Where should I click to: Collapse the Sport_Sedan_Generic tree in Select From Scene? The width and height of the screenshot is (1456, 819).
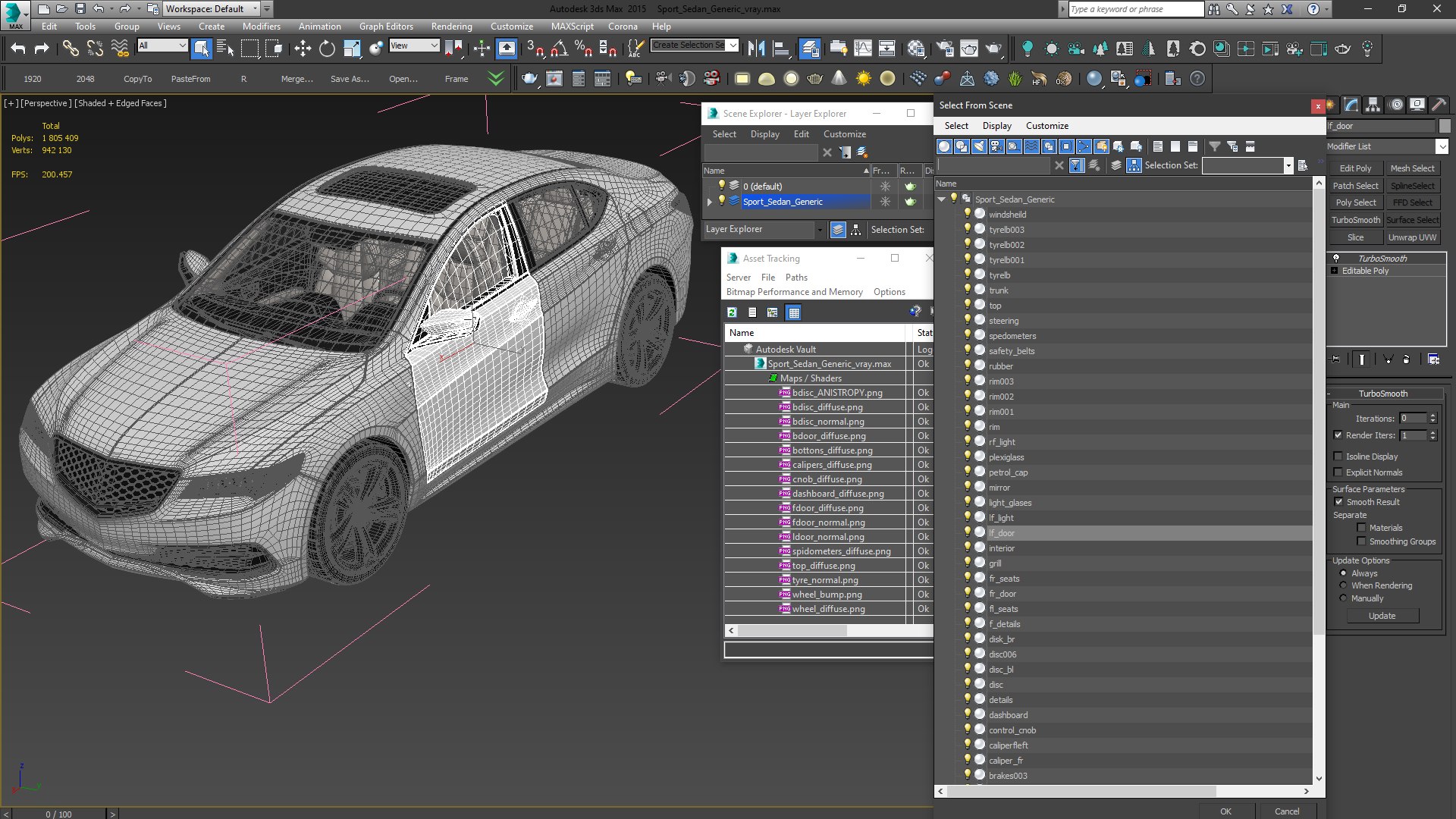click(942, 199)
